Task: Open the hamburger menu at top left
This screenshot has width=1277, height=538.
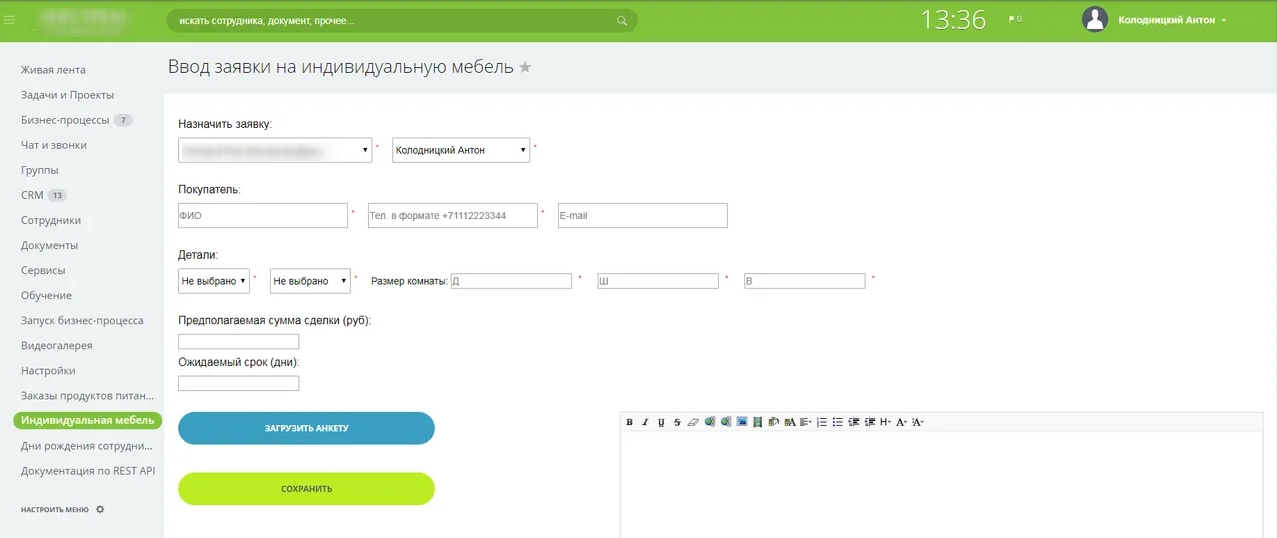Action: coord(10,19)
